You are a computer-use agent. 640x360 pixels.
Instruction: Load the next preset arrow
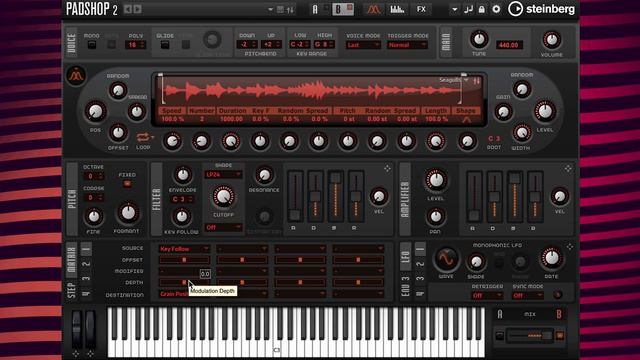(138, 9)
